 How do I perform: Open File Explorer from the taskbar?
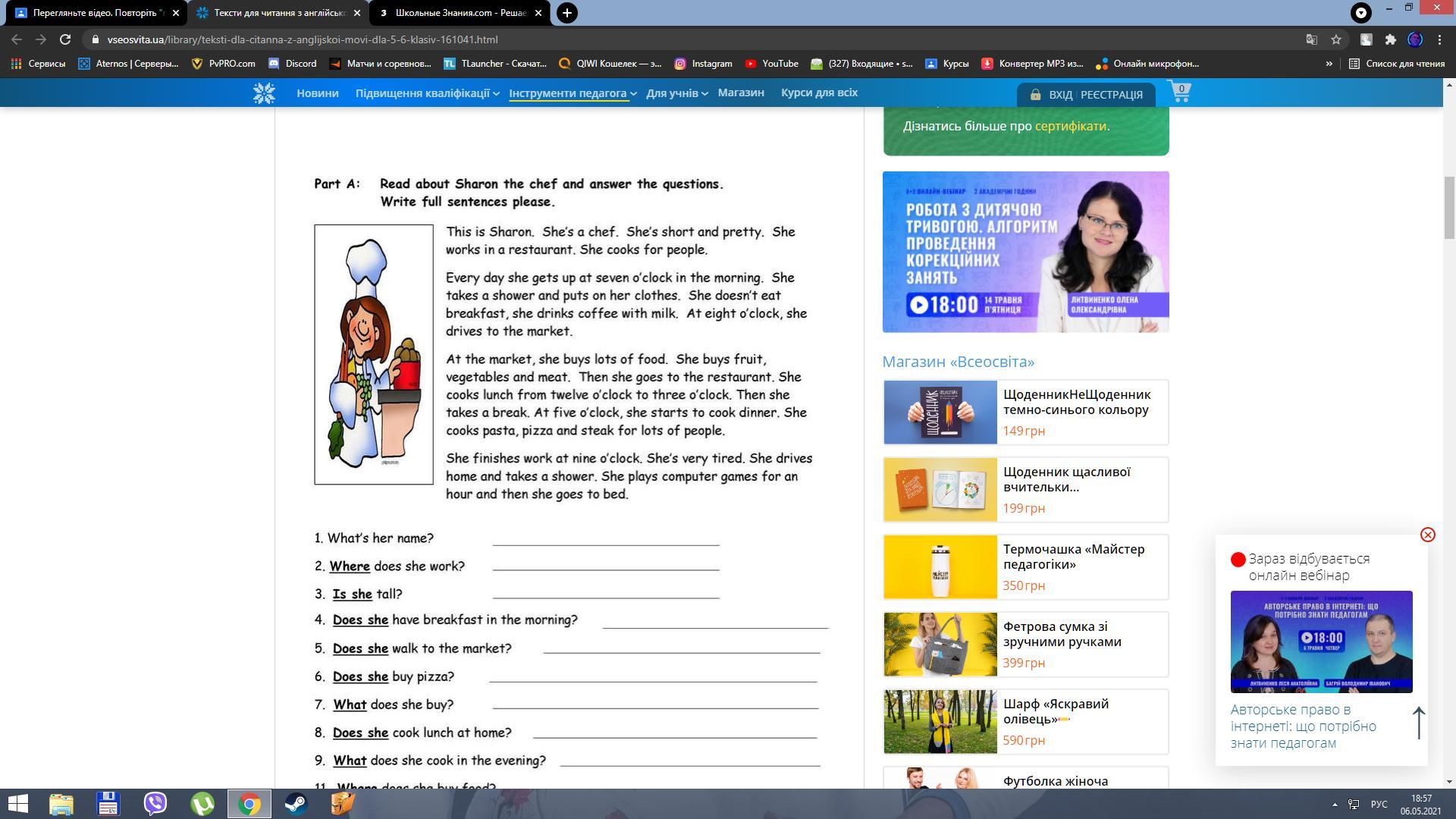61,803
